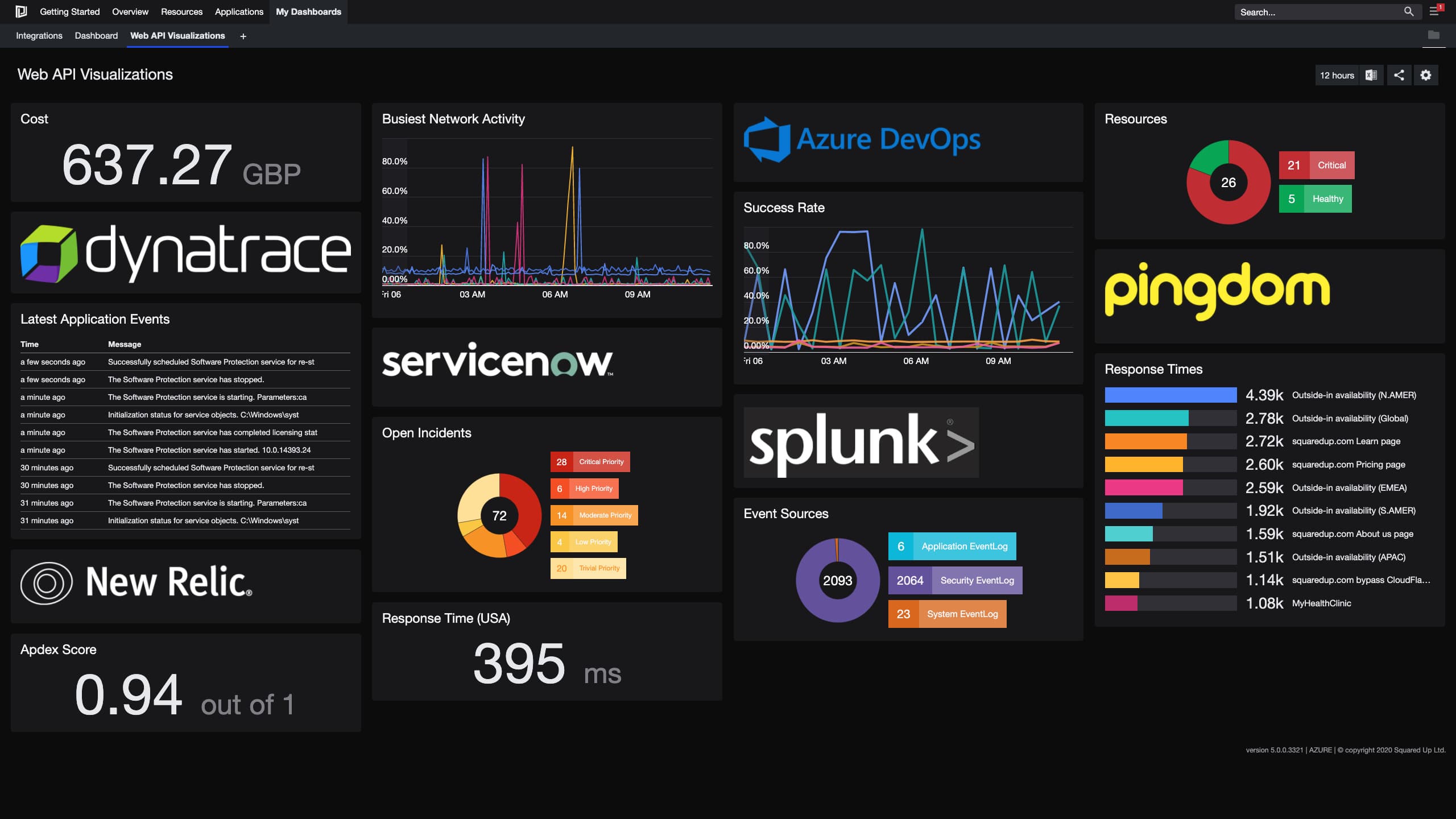Image resolution: width=1456 pixels, height=819 pixels.
Task: Click the search magnifier icon
Action: pos(1408,11)
